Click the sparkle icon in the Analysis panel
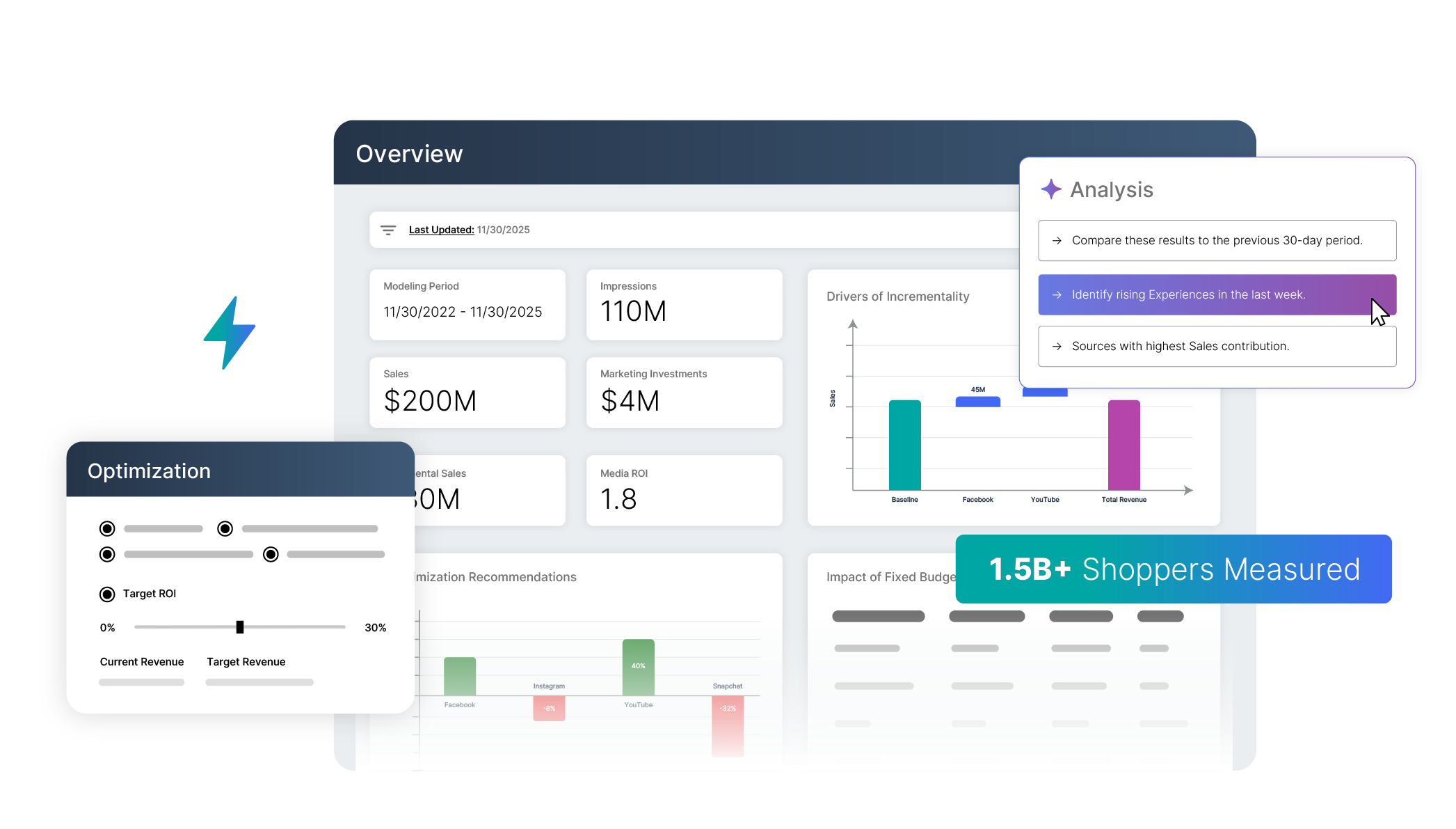This screenshot has height=829, width=1456. click(1050, 189)
